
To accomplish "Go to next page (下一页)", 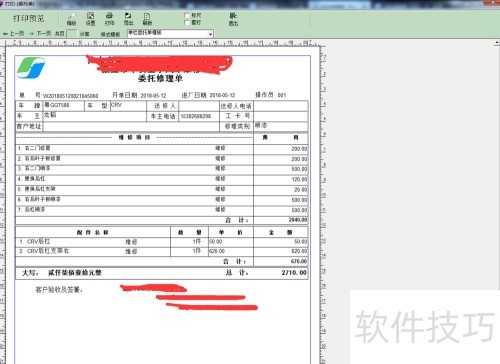I will coord(40,34).
